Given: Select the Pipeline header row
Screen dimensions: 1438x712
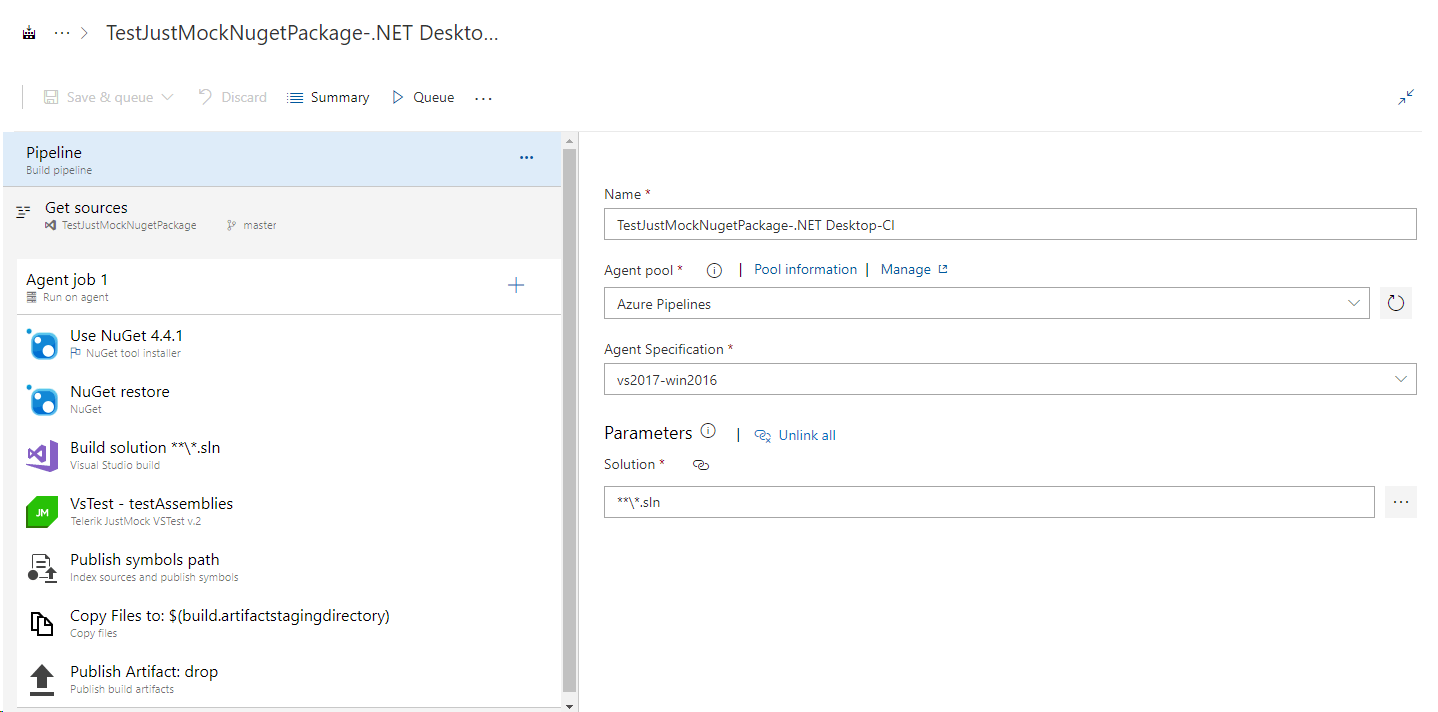Looking at the screenshot, I should click(x=282, y=159).
